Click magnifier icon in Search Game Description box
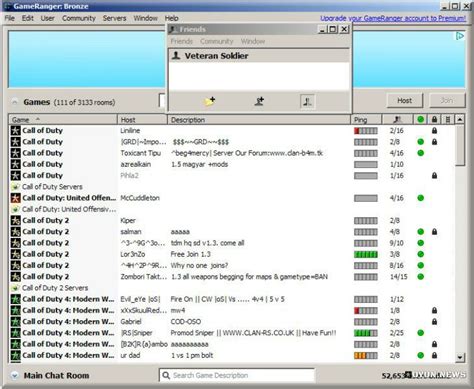 coord(166,375)
